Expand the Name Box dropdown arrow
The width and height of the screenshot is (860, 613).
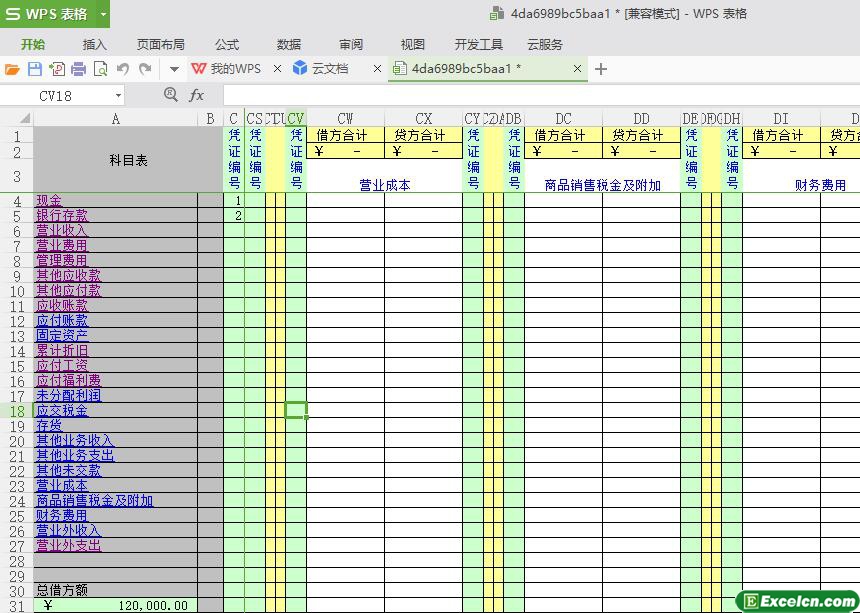point(118,95)
